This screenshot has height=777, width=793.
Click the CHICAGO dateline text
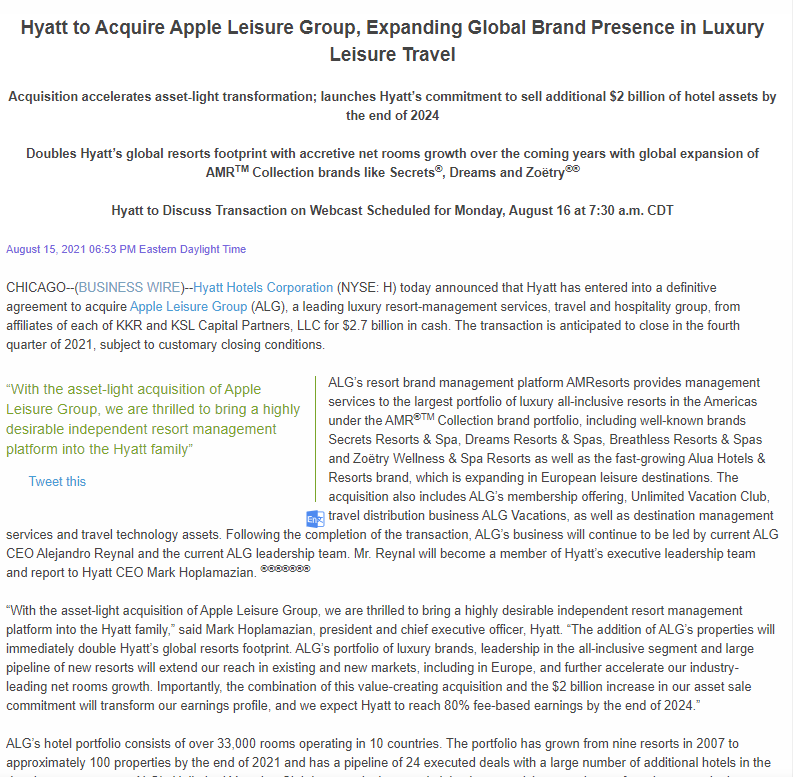[x=38, y=287]
